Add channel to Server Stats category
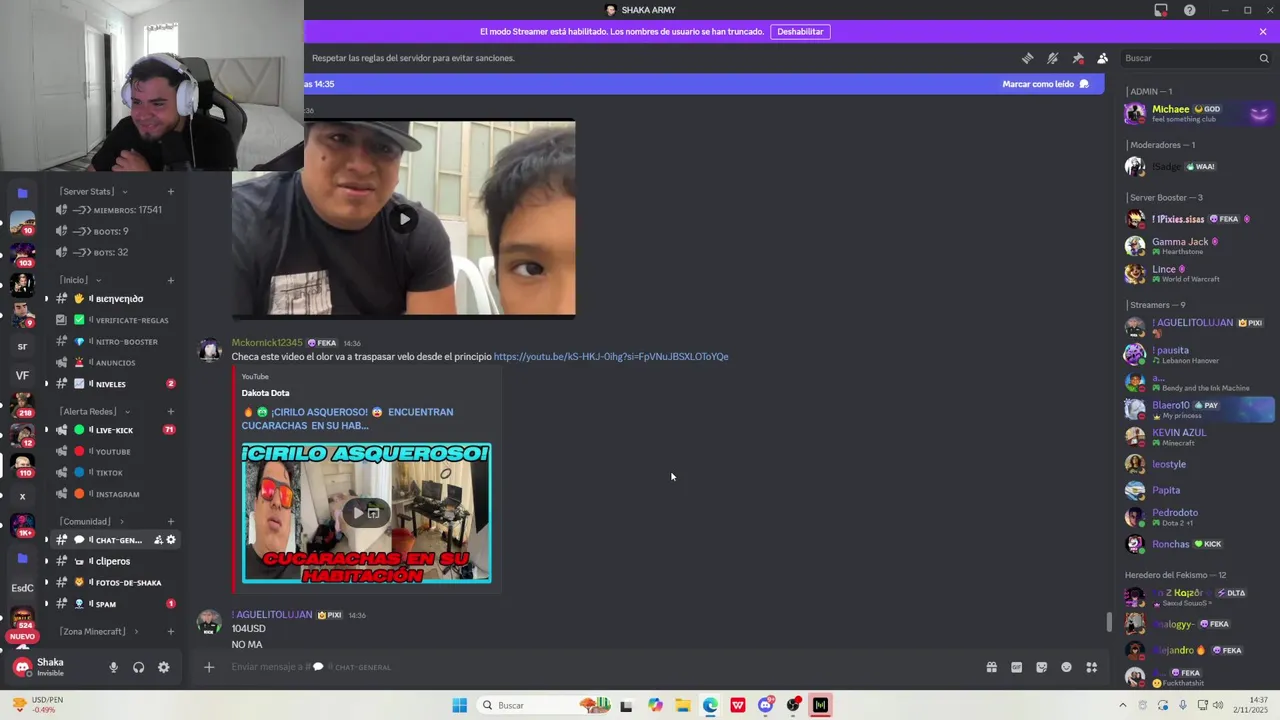The width and height of the screenshot is (1280, 720). coord(171,192)
